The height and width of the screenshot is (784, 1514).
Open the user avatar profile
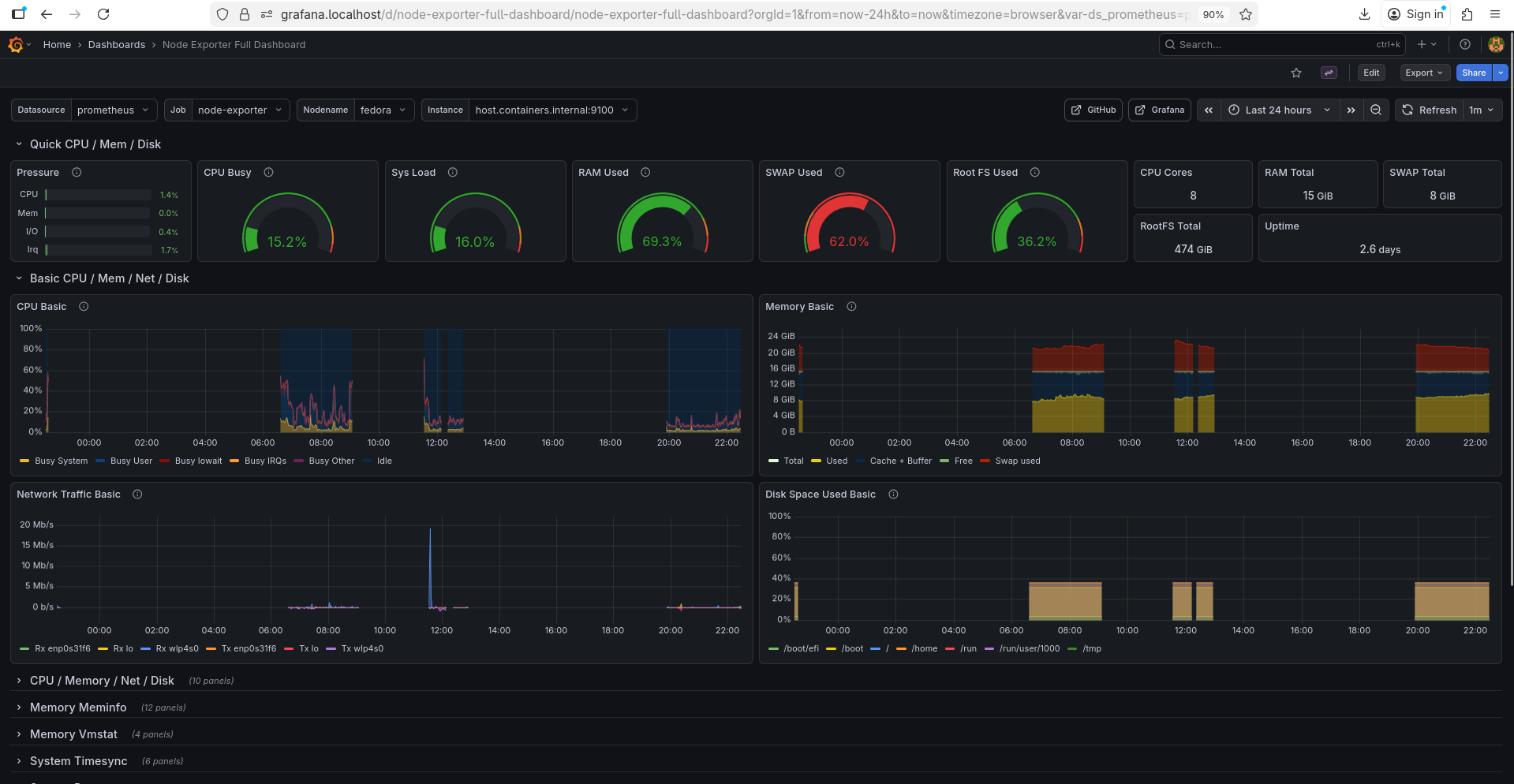[1496, 45]
